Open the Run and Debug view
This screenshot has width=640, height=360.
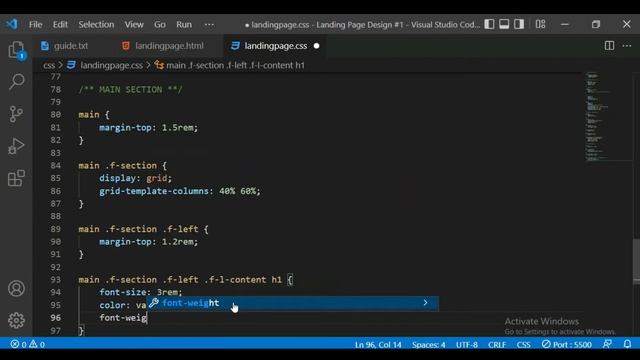tap(16, 146)
